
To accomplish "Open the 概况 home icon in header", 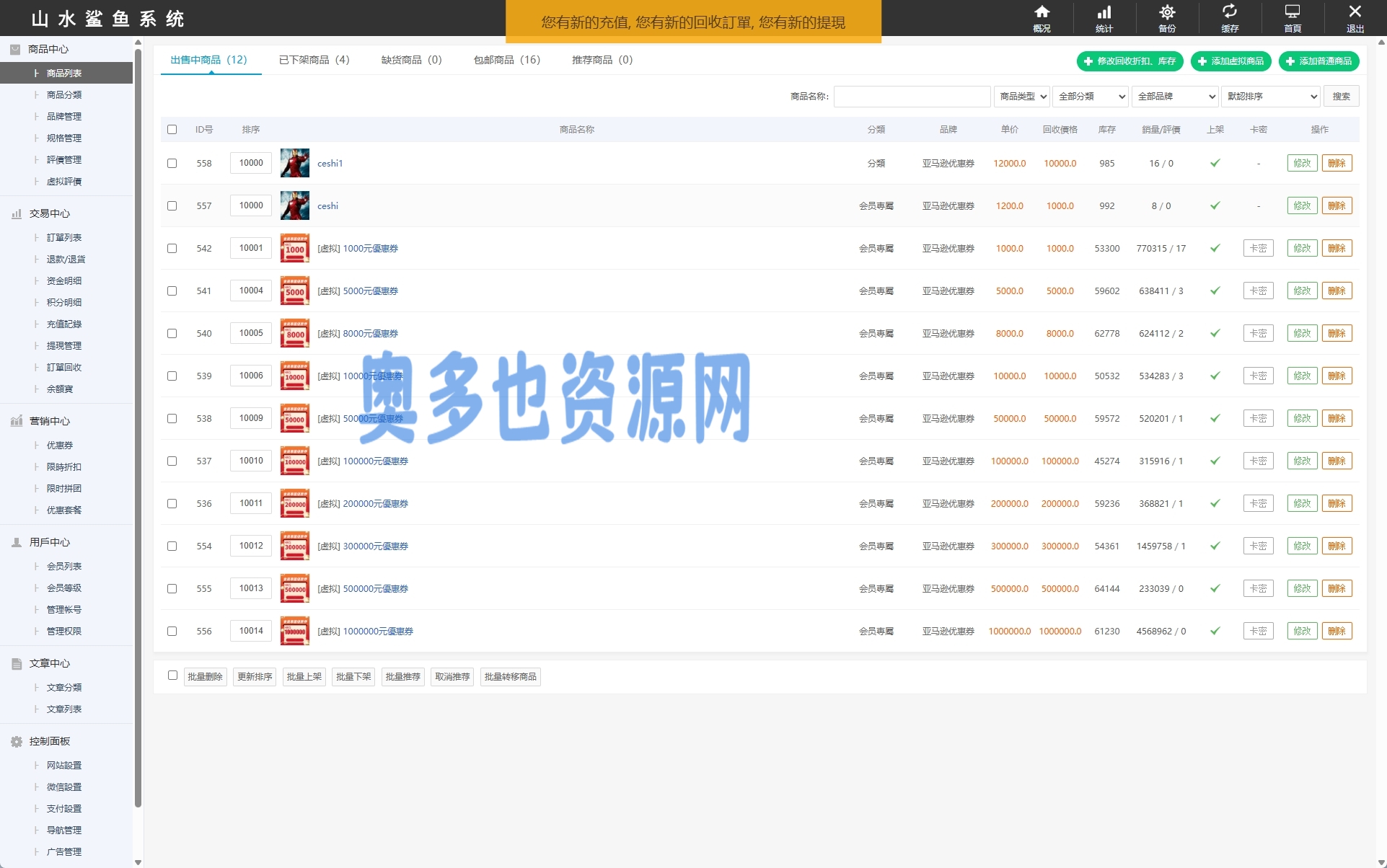I will [x=1042, y=13].
